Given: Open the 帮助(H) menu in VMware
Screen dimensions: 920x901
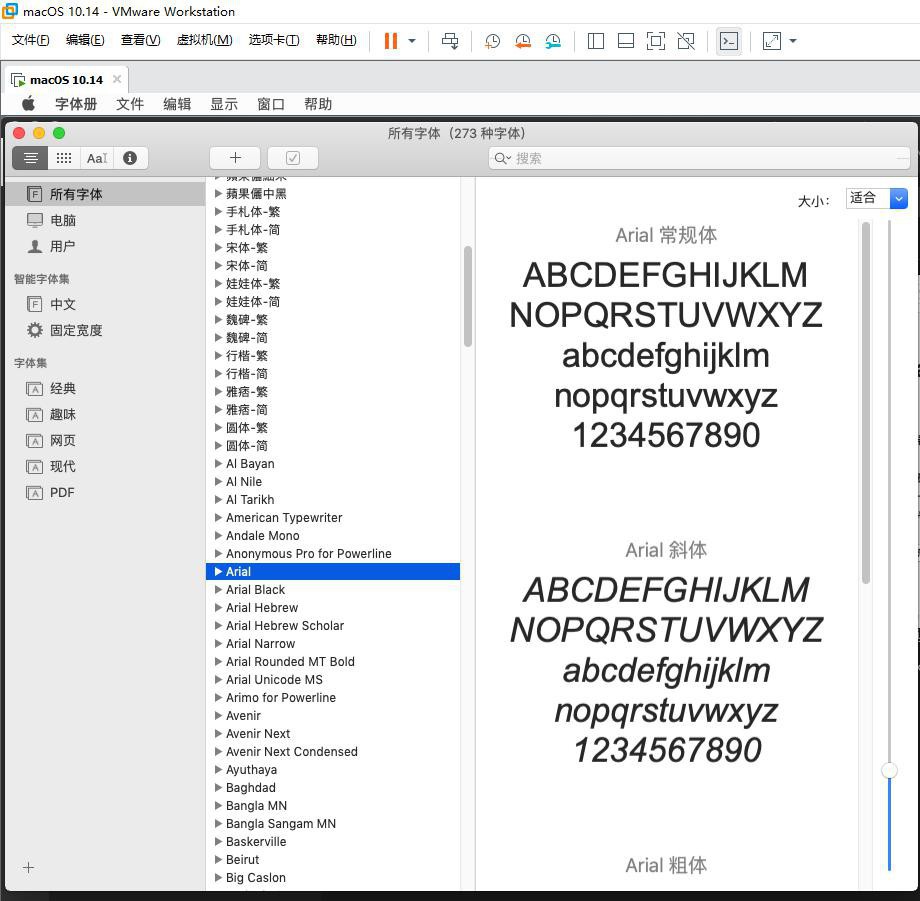Looking at the screenshot, I should [x=336, y=40].
